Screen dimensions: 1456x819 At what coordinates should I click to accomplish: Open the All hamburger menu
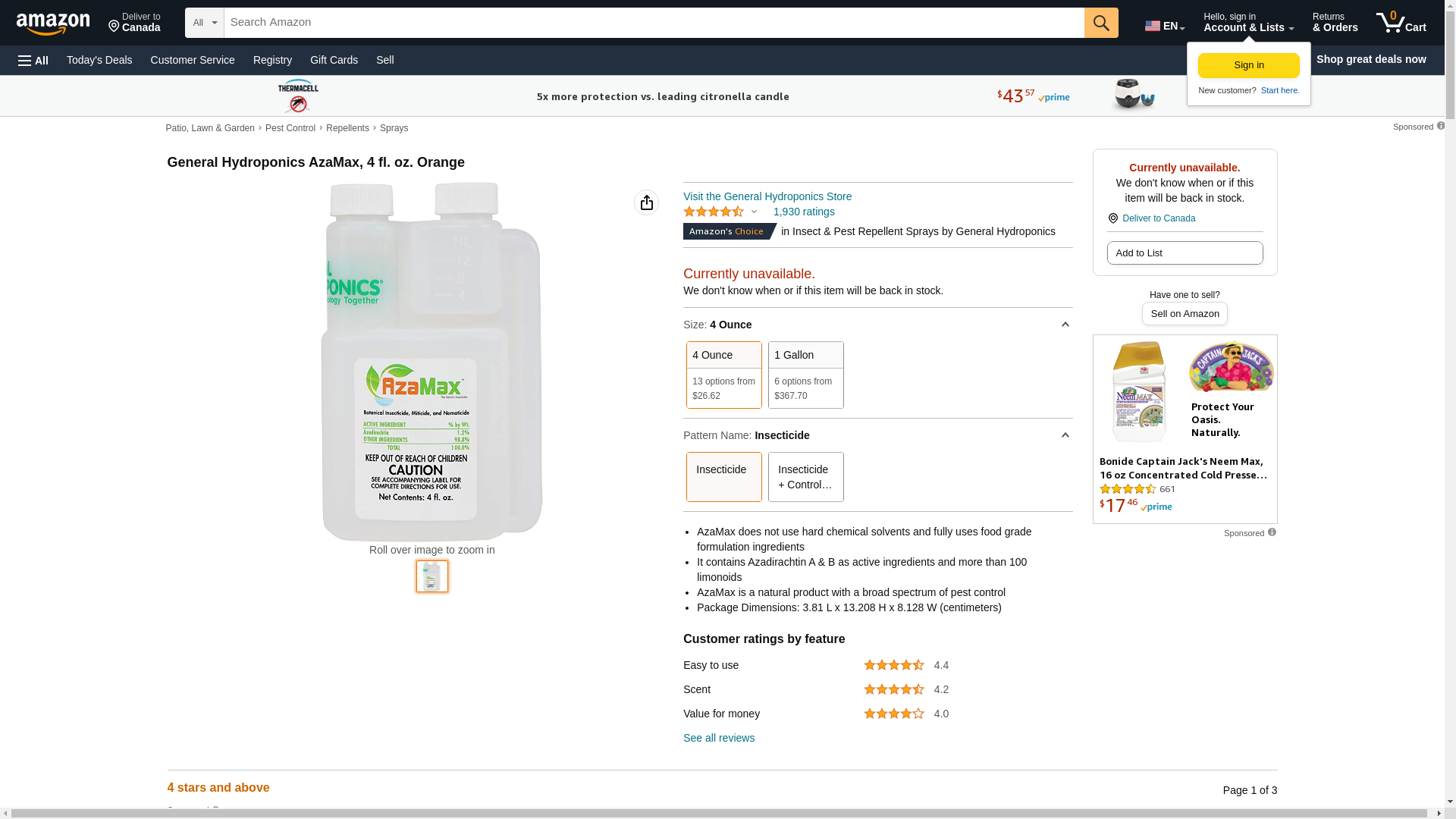click(33, 60)
